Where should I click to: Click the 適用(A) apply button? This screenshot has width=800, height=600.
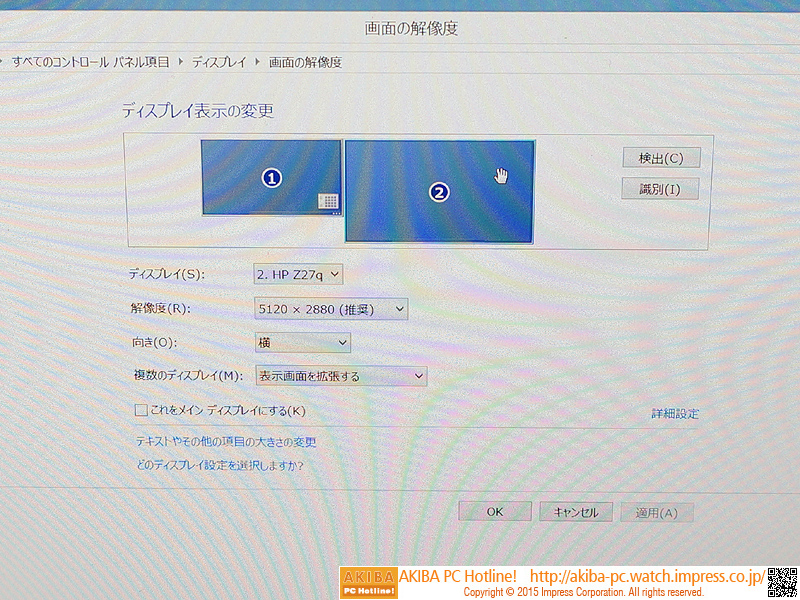tap(657, 513)
